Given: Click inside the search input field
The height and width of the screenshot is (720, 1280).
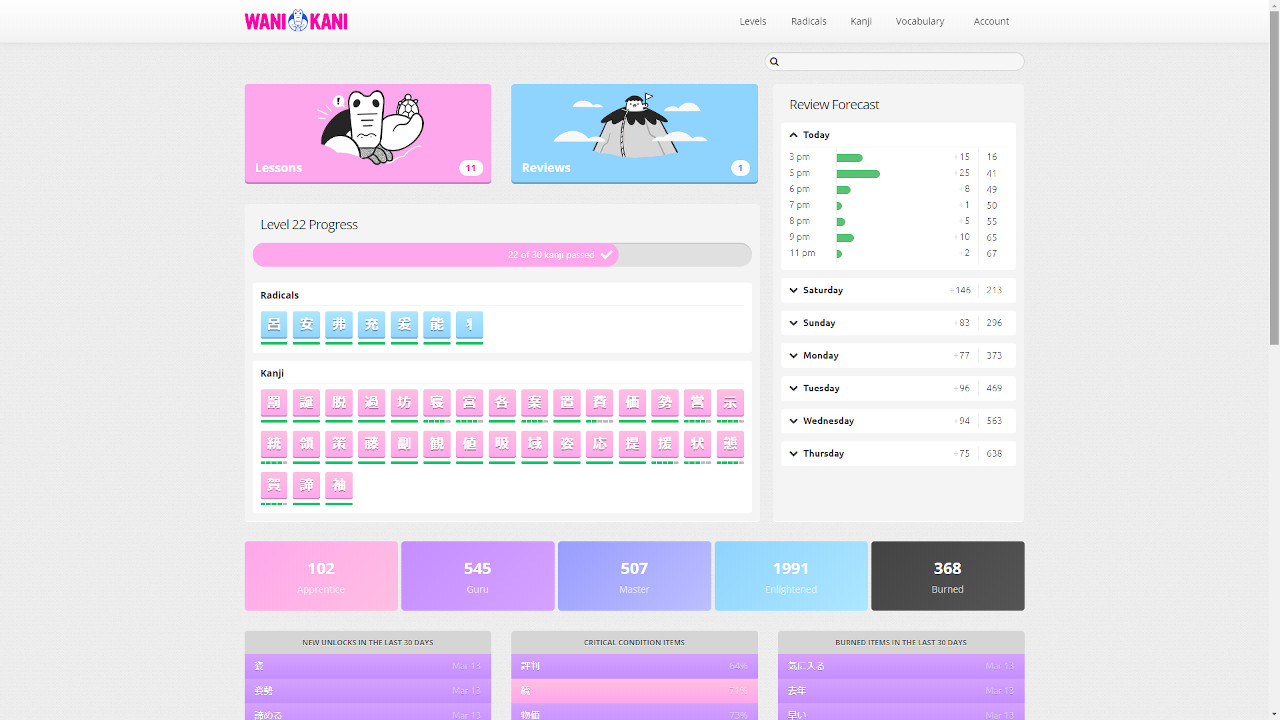Looking at the screenshot, I should tap(895, 61).
